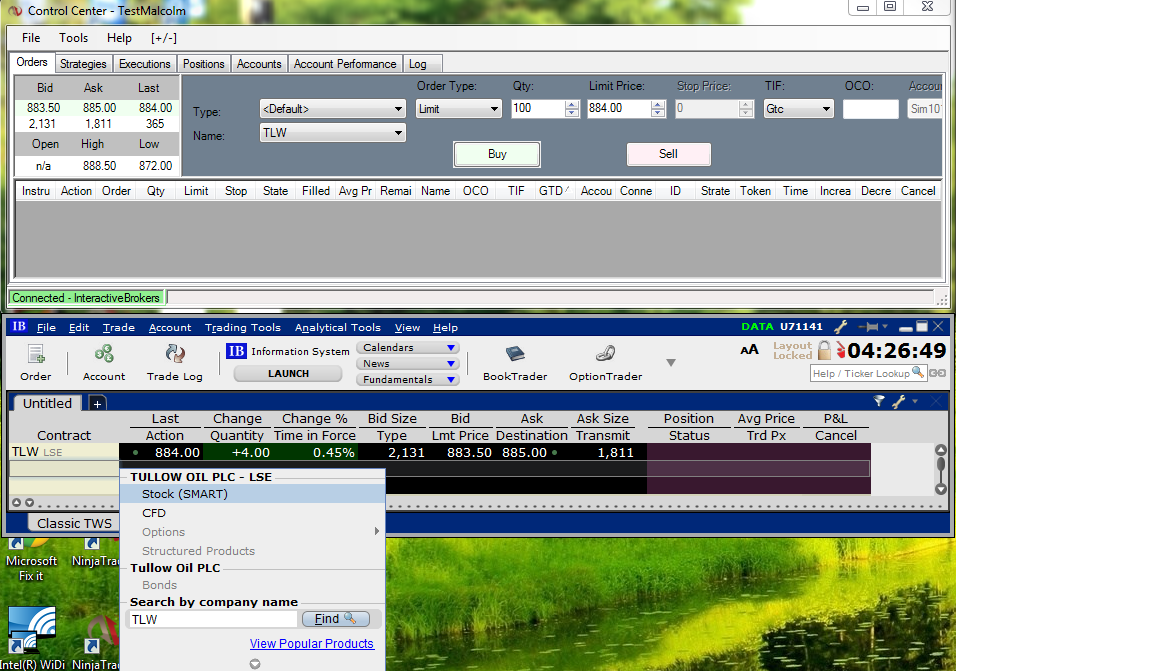Screen dimensions: 1152x671
Task: Click the company name search field containing TLW
Action: [x=213, y=620]
